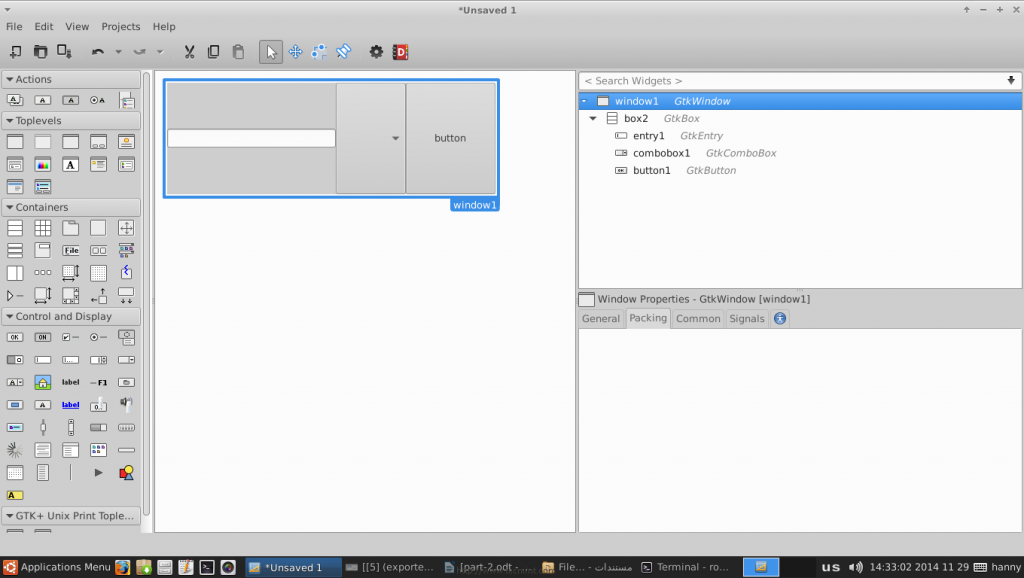The width and height of the screenshot is (1024, 578).
Task: Activate the Drag and Resize tool
Action: click(x=296, y=52)
